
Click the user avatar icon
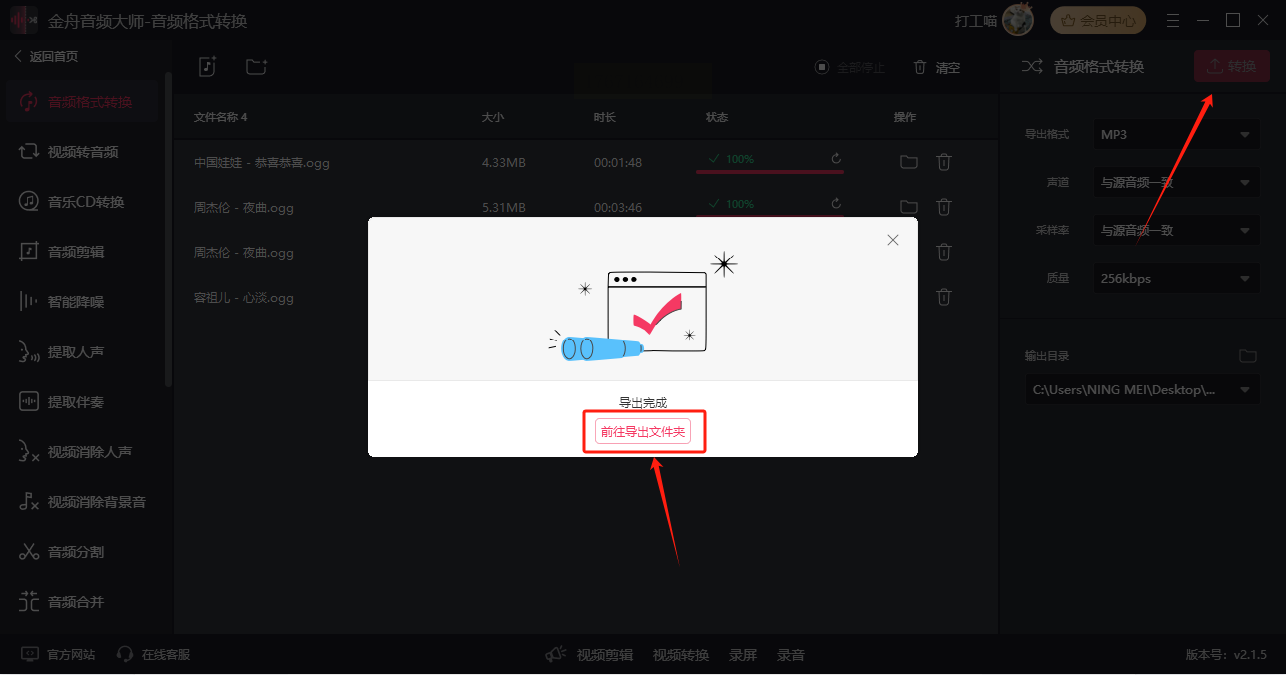pos(1018,20)
